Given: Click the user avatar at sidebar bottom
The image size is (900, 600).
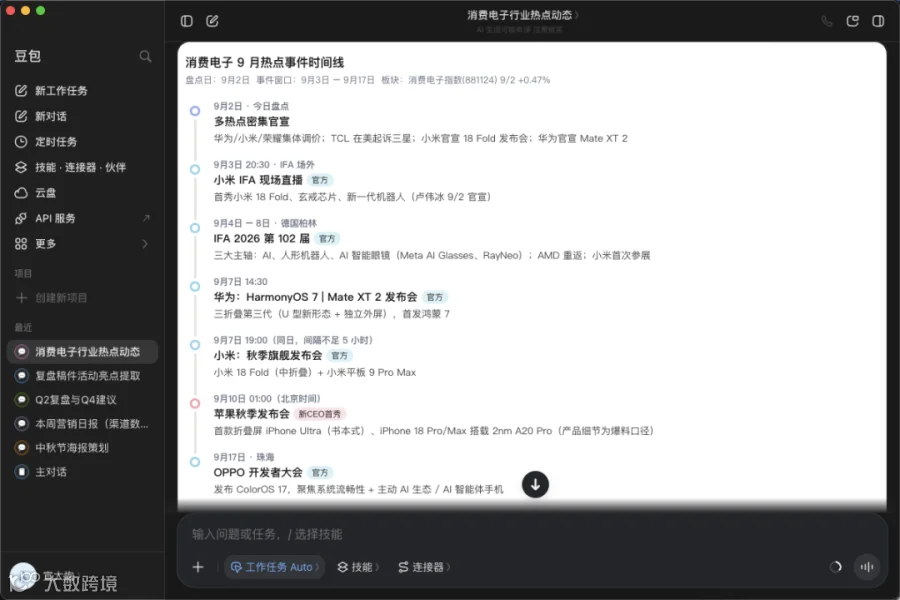Looking at the screenshot, I should click(22, 576).
